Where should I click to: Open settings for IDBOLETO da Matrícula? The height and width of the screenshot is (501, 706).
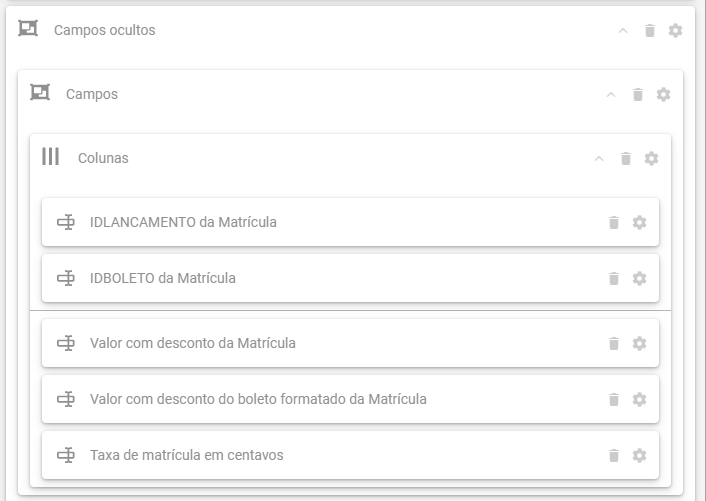(639, 278)
